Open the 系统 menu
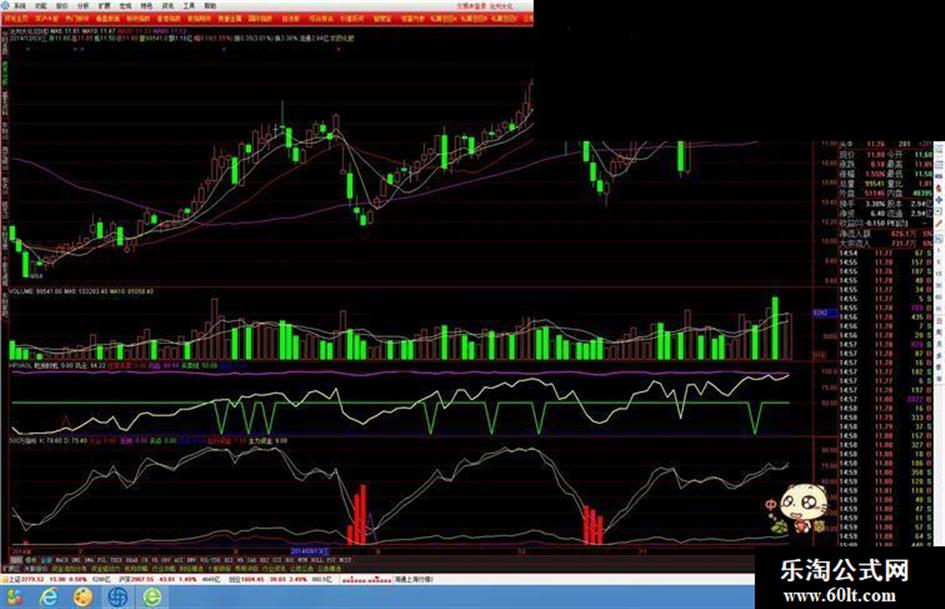Viewport: 945px width, 609px height. click(x=20, y=5)
